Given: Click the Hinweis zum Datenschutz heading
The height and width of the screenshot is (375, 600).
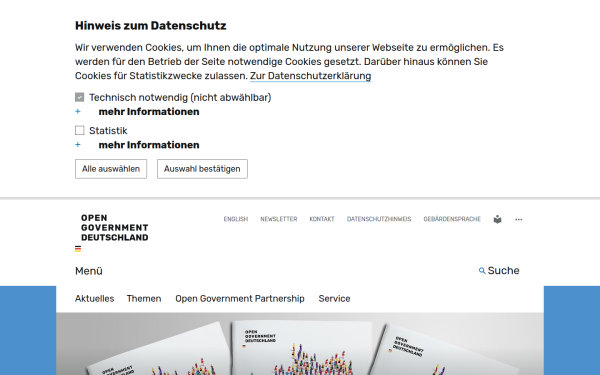Looking at the screenshot, I should [150, 26].
